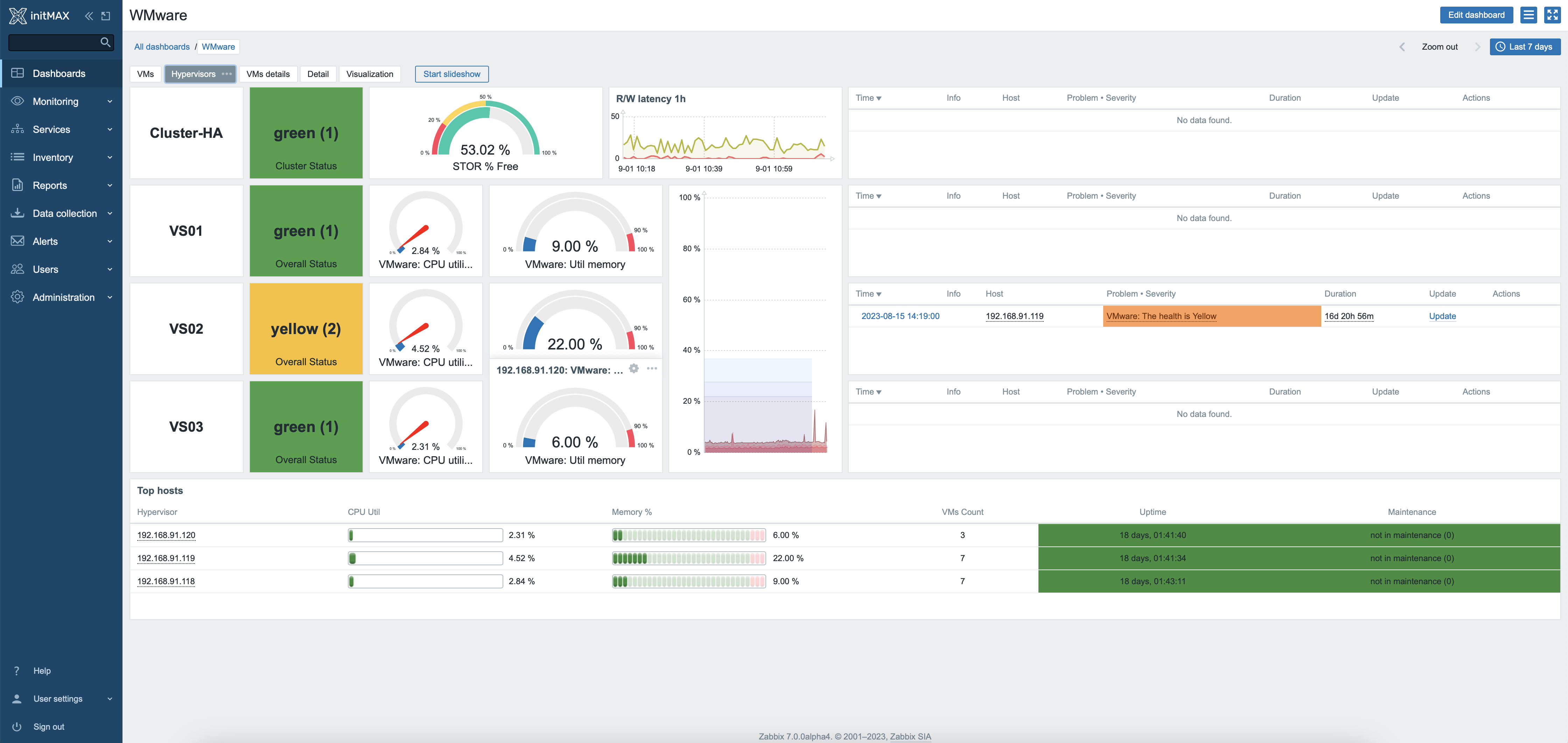Expand the Data collection menu chevron
The width and height of the screenshot is (1568, 743).
click(110, 213)
